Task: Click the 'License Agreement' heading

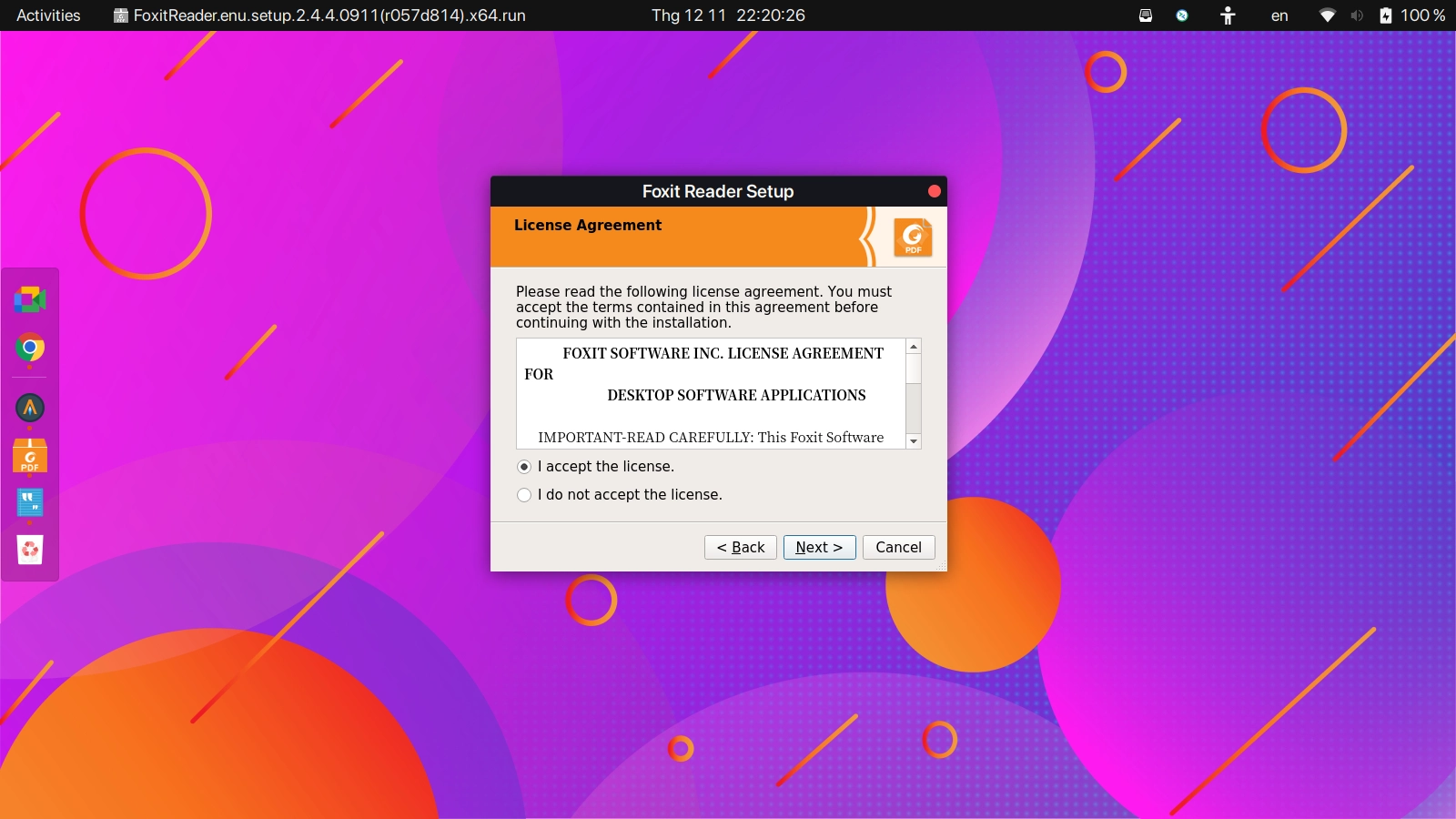Action: click(588, 225)
